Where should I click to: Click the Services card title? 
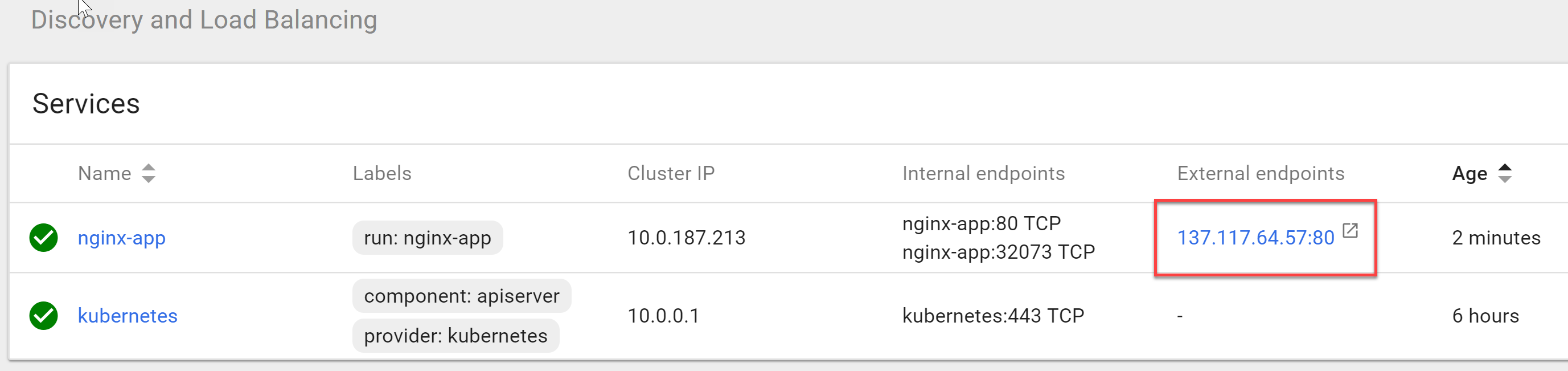coord(86,104)
